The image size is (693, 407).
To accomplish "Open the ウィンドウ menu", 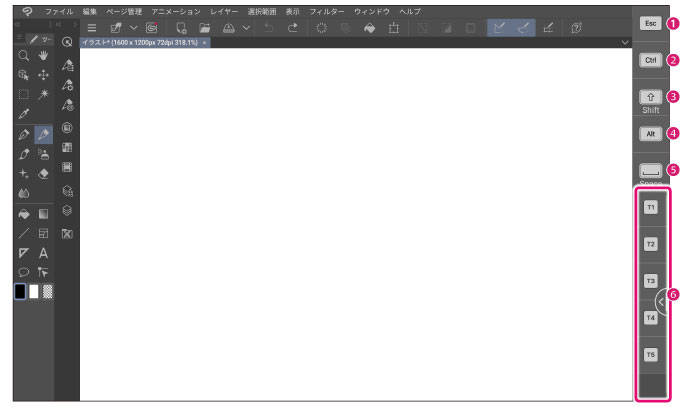I will [372, 11].
